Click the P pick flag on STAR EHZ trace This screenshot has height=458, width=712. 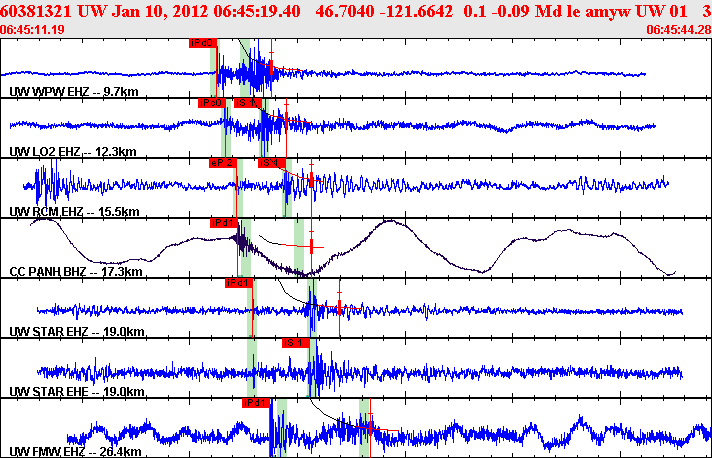[x=239, y=283]
